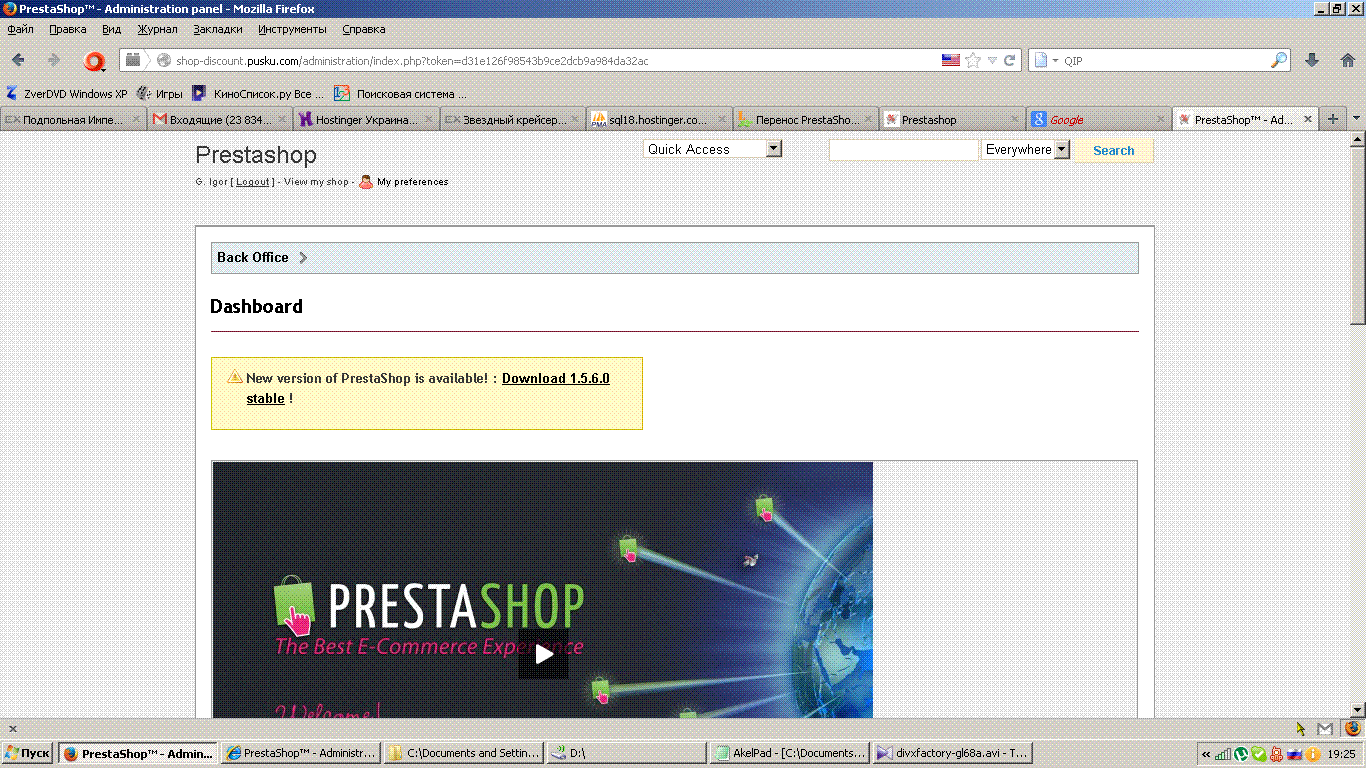Screen dimensions: 1366x768
Task: Open the Игры bookmark
Action: tap(159, 94)
